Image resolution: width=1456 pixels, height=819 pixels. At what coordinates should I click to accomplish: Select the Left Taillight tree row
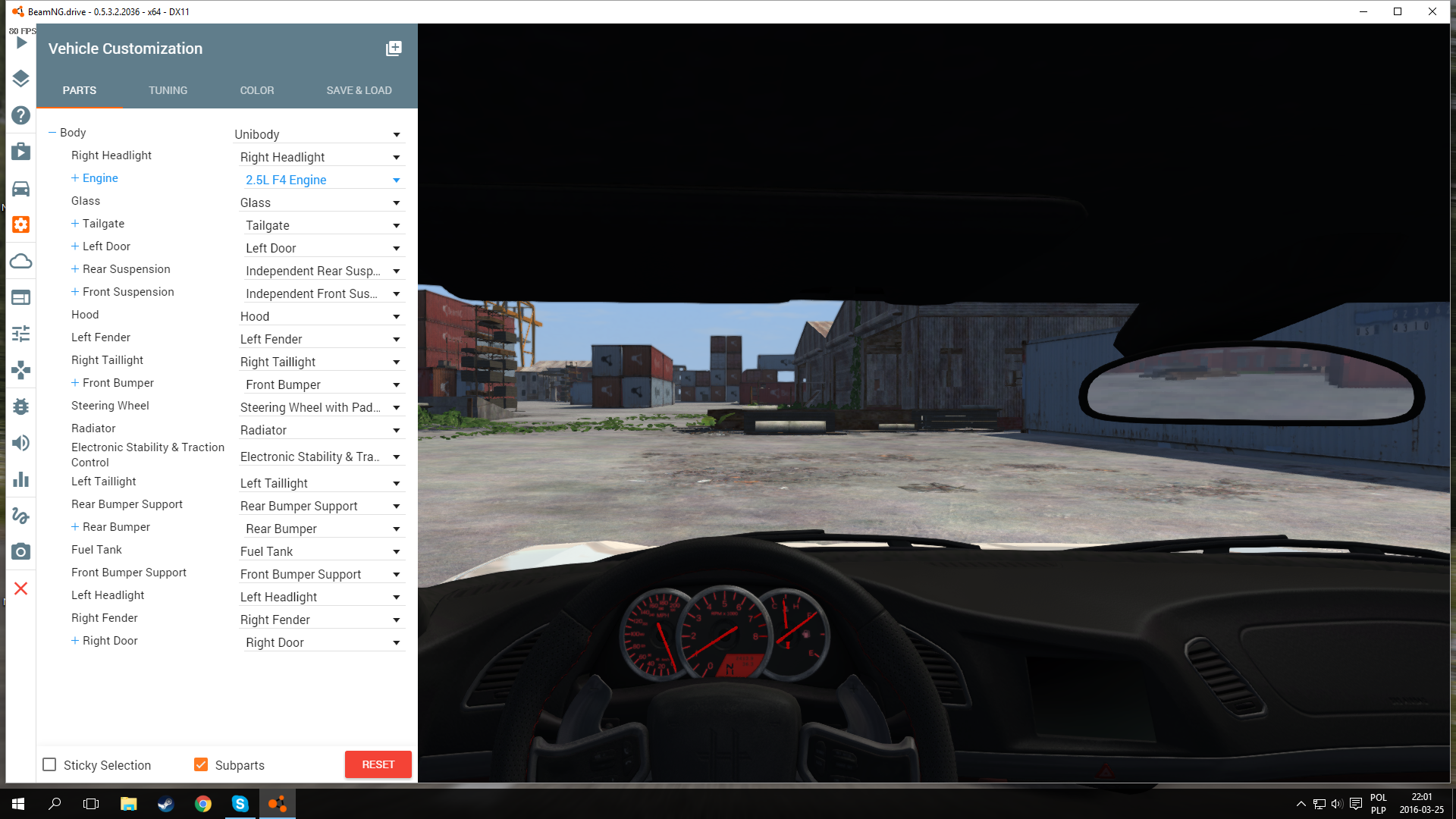[x=104, y=482]
